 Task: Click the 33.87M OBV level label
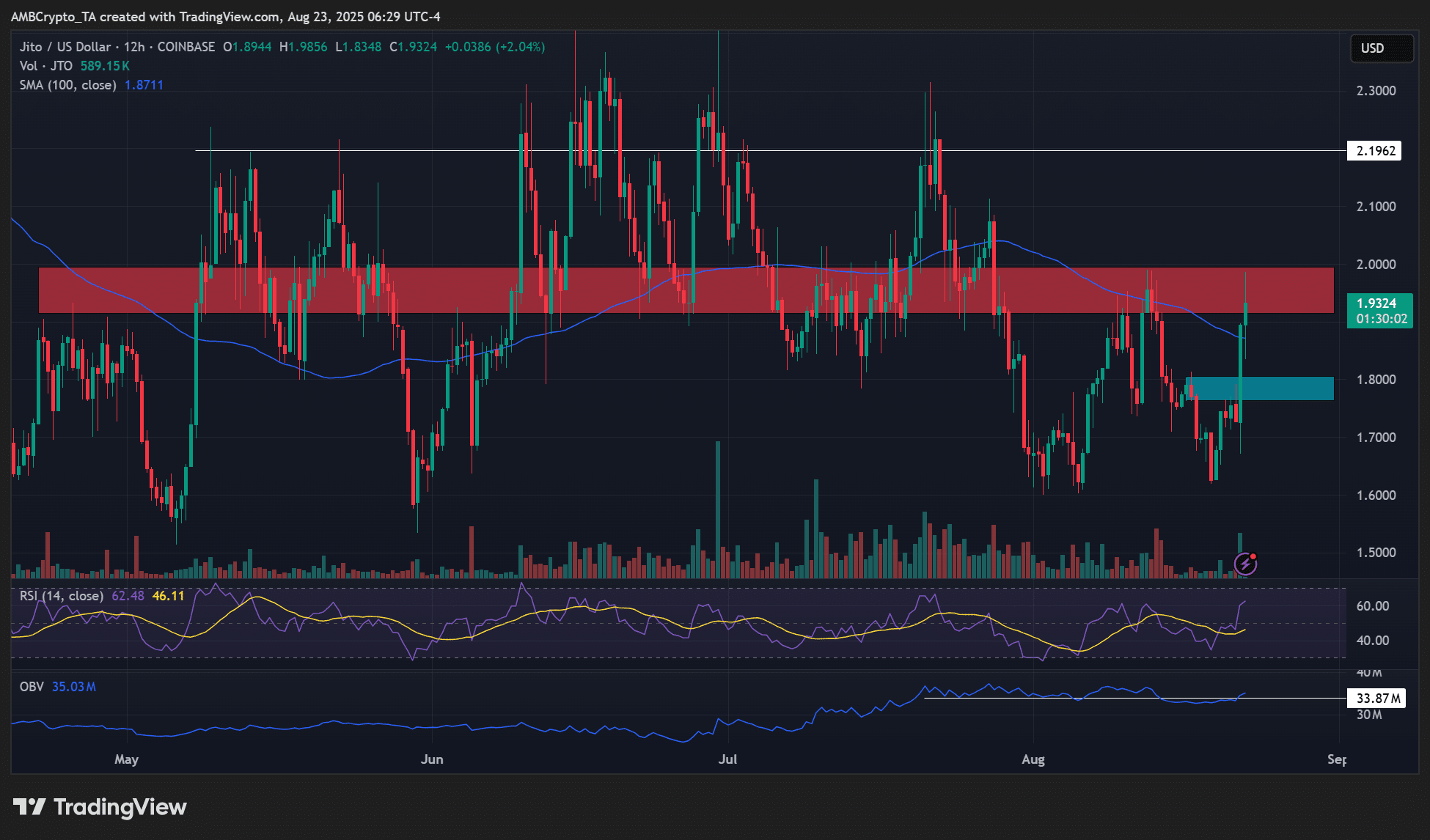(1377, 699)
